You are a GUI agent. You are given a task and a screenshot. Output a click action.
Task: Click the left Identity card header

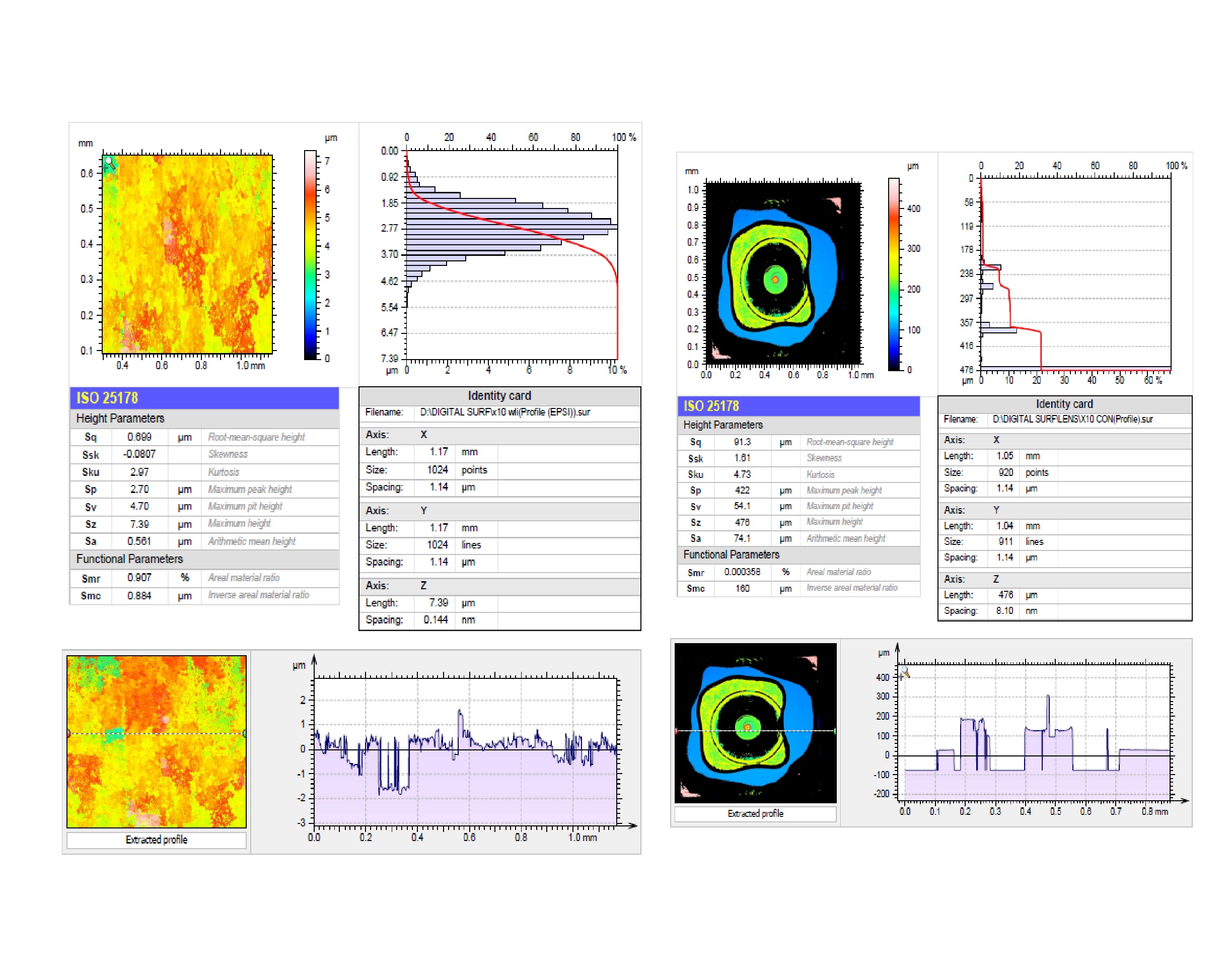coord(499,395)
